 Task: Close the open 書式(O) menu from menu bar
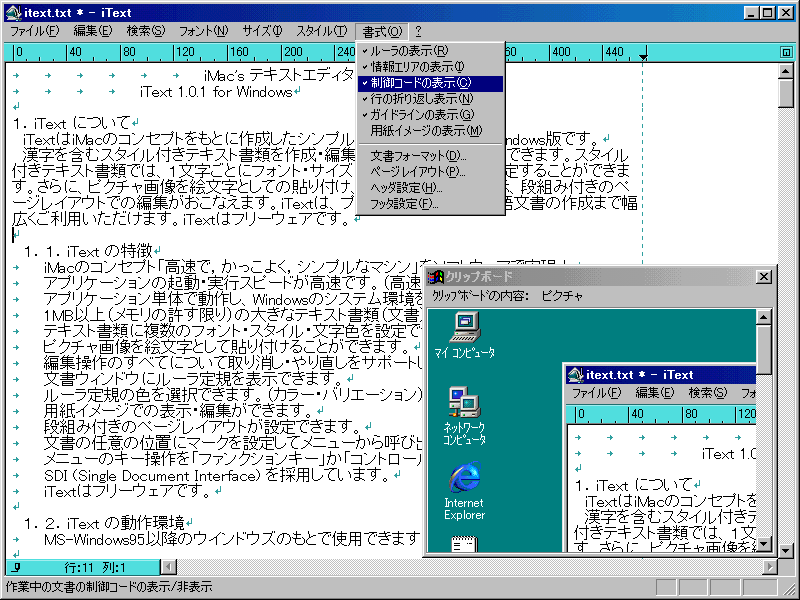382,32
